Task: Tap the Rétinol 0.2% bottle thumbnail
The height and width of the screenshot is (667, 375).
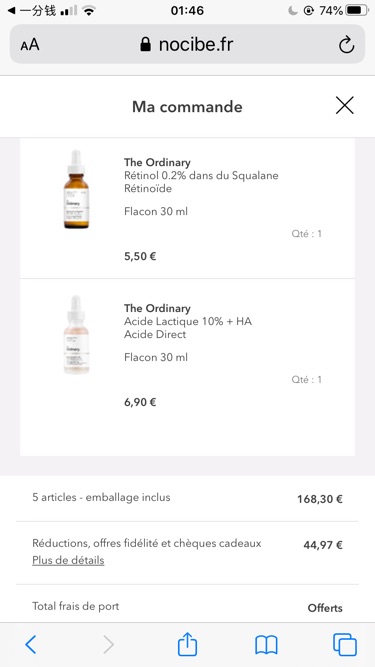Action: (x=76, y=189)
